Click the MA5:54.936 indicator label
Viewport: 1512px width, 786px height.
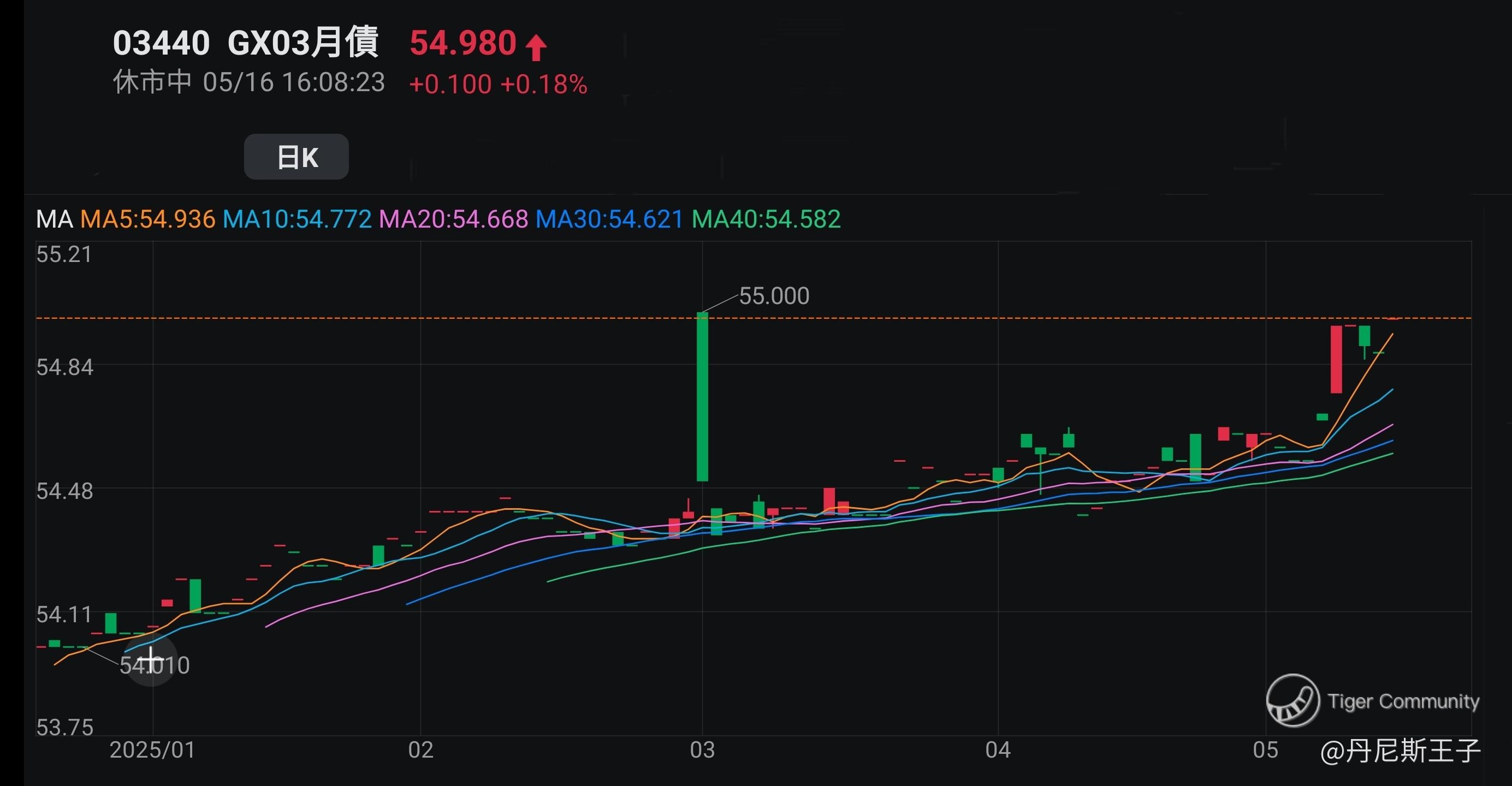[148, 219]
